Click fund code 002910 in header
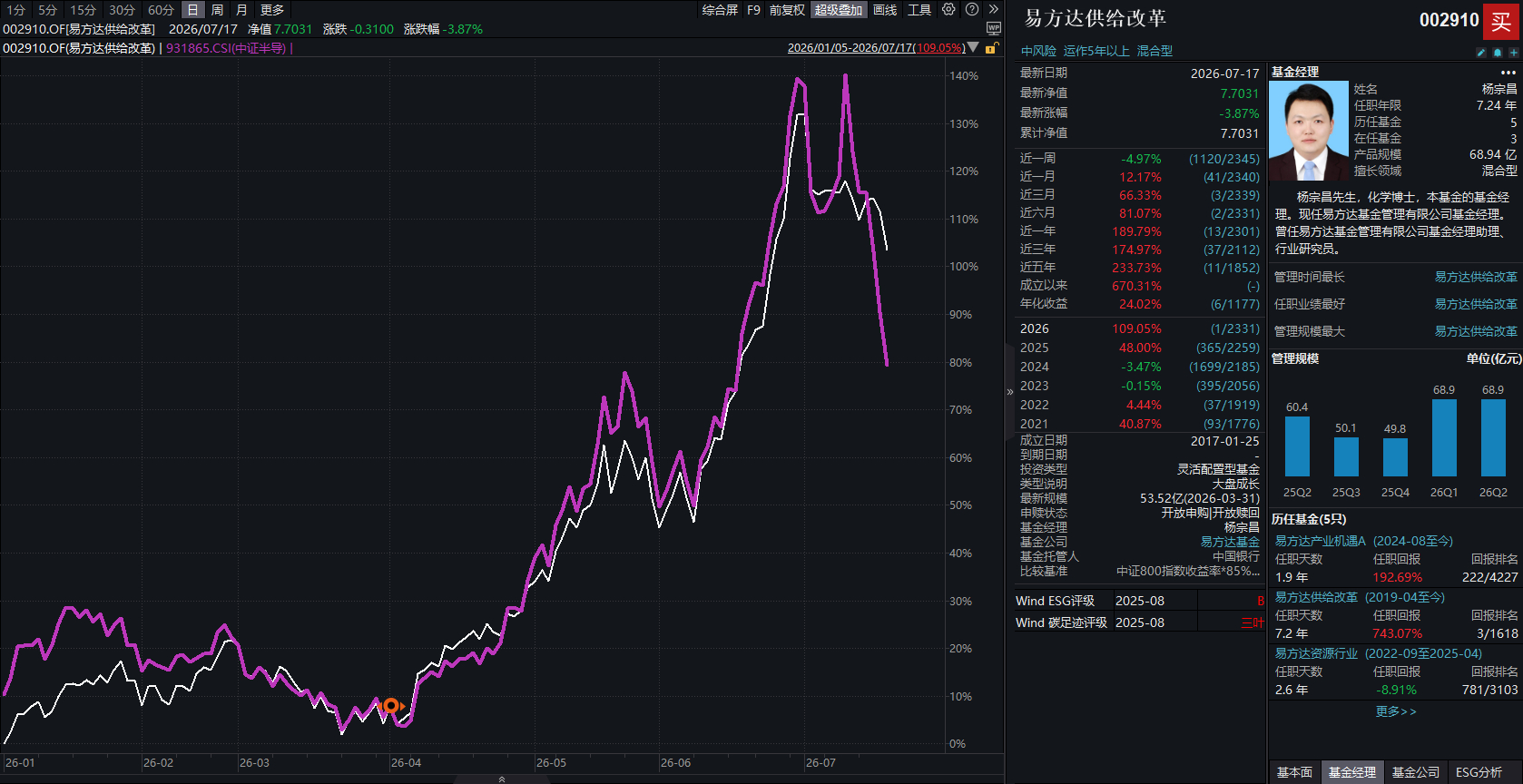 pos(1449,20)
